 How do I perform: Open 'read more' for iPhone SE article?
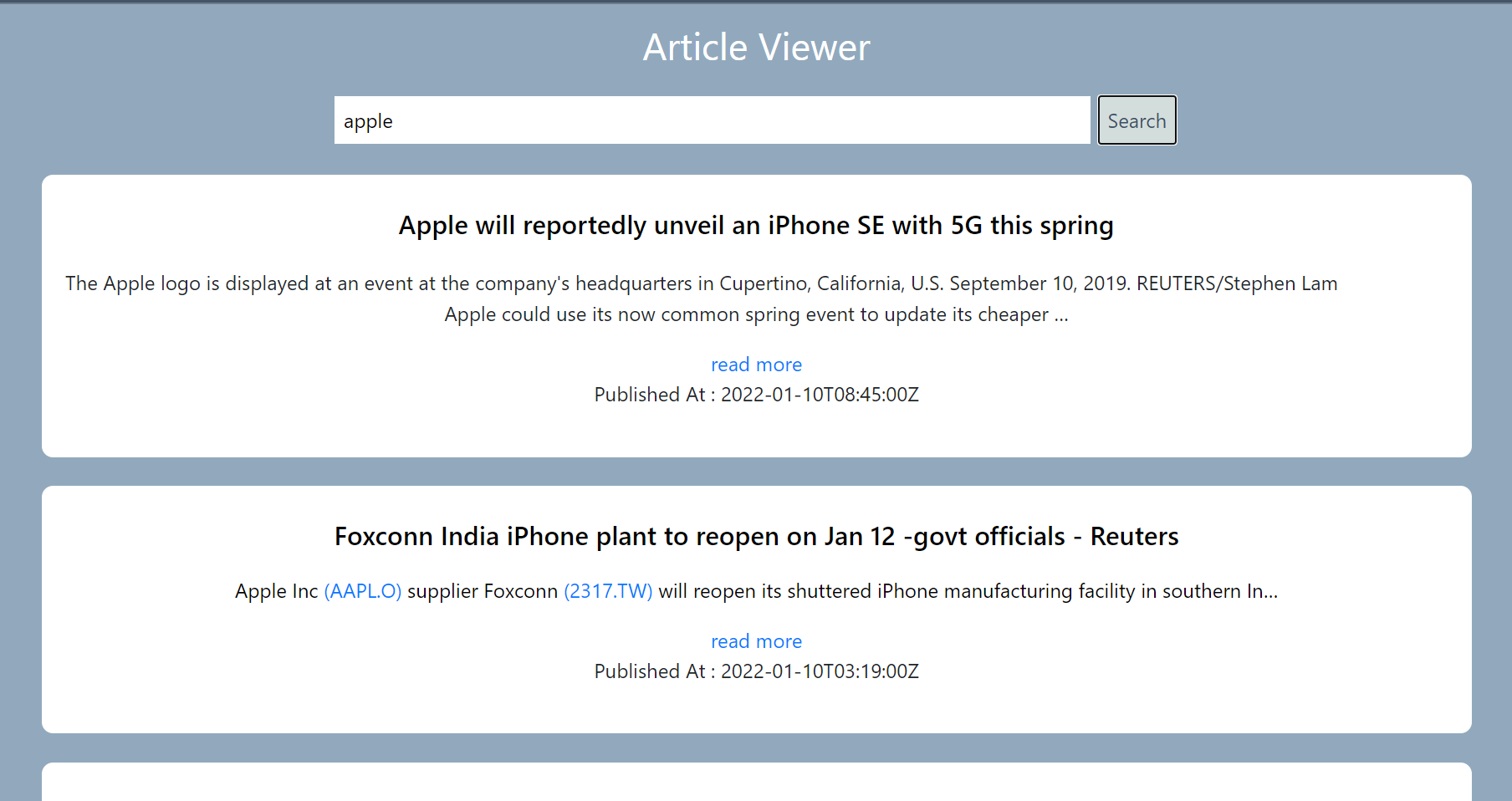tap(756, 365)
